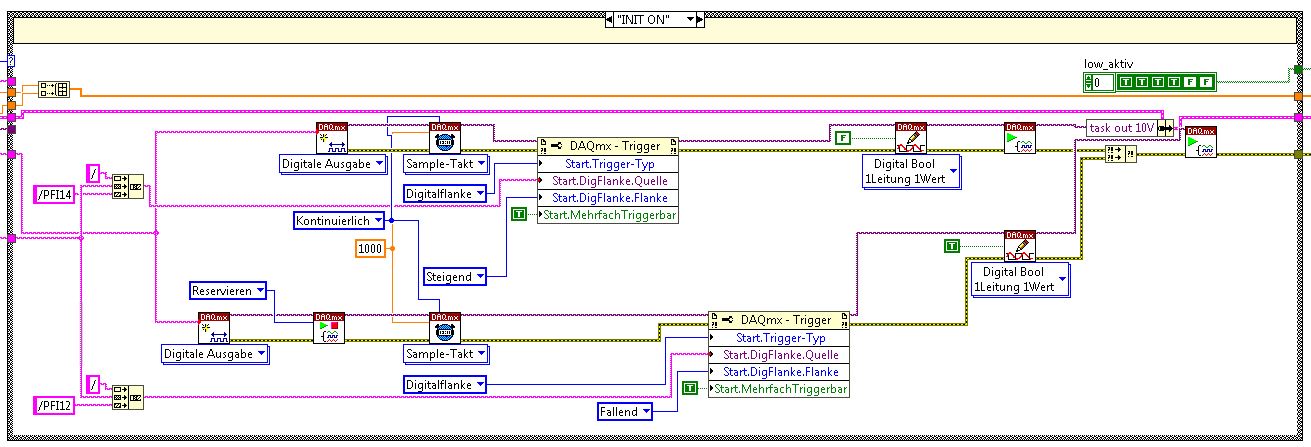Toggle F constant wired to upper DAQmx Write
Image resolution: width=1311 pixels, height=447 pixels.
click(843, 137)
